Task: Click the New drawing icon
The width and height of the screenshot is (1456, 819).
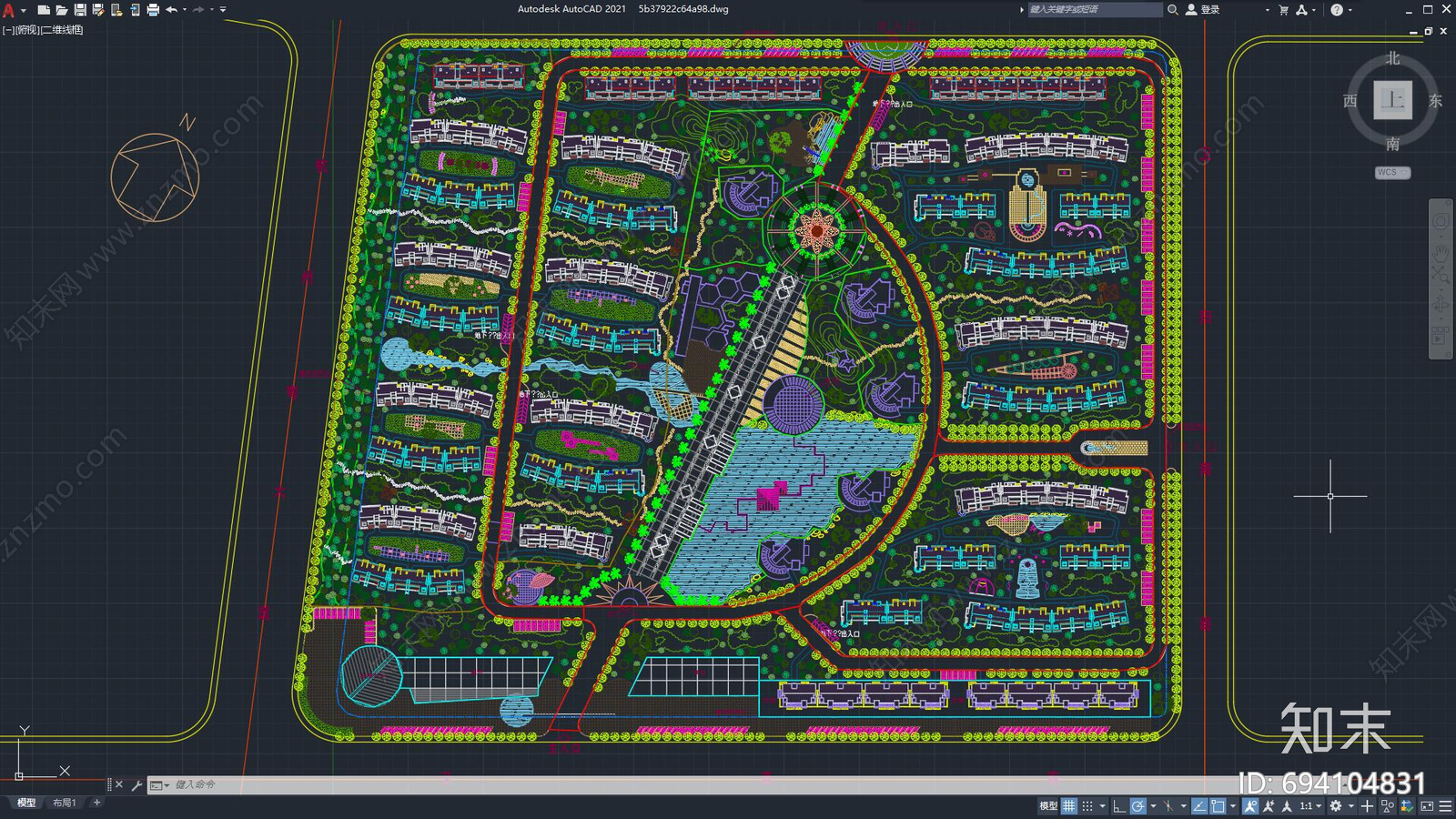Action: pyautogui.click(x=43, y=10)
